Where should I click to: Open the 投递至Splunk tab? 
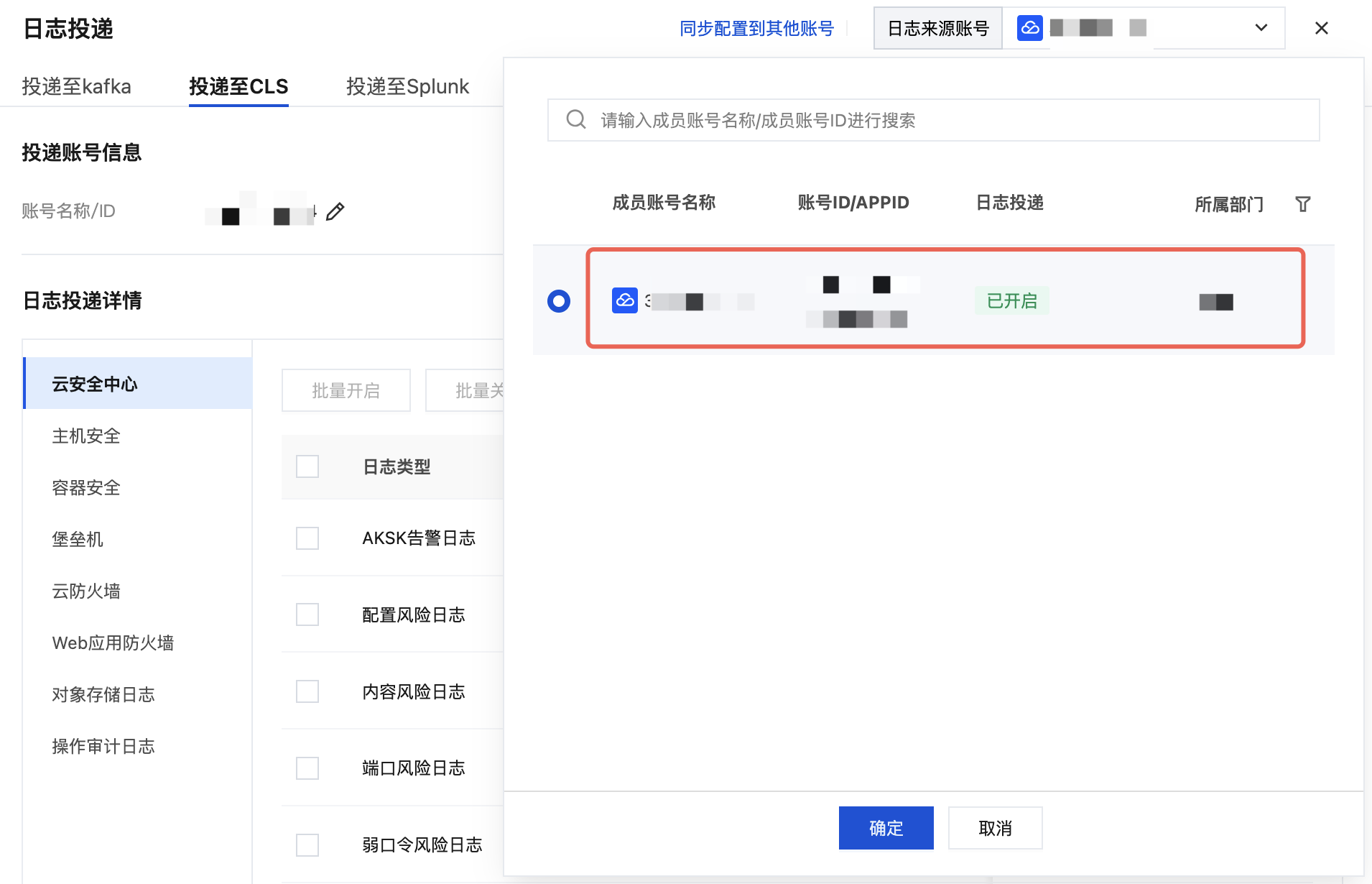click(407, 87)
